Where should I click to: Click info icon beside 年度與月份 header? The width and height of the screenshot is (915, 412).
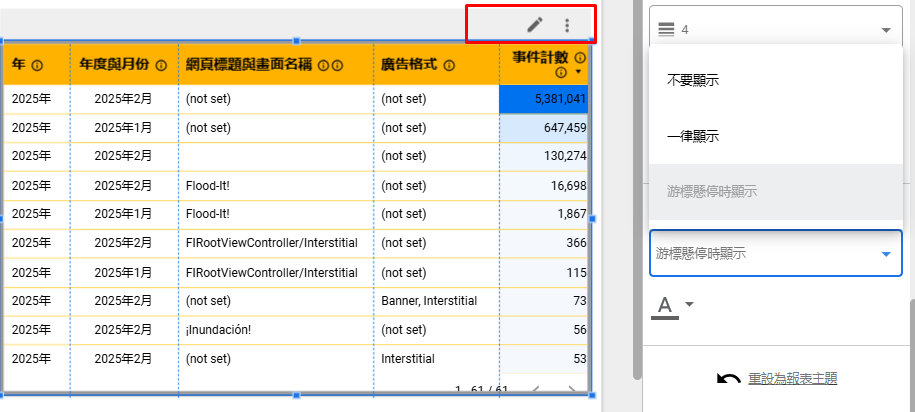pyautogui.click(x=161, y=65)
